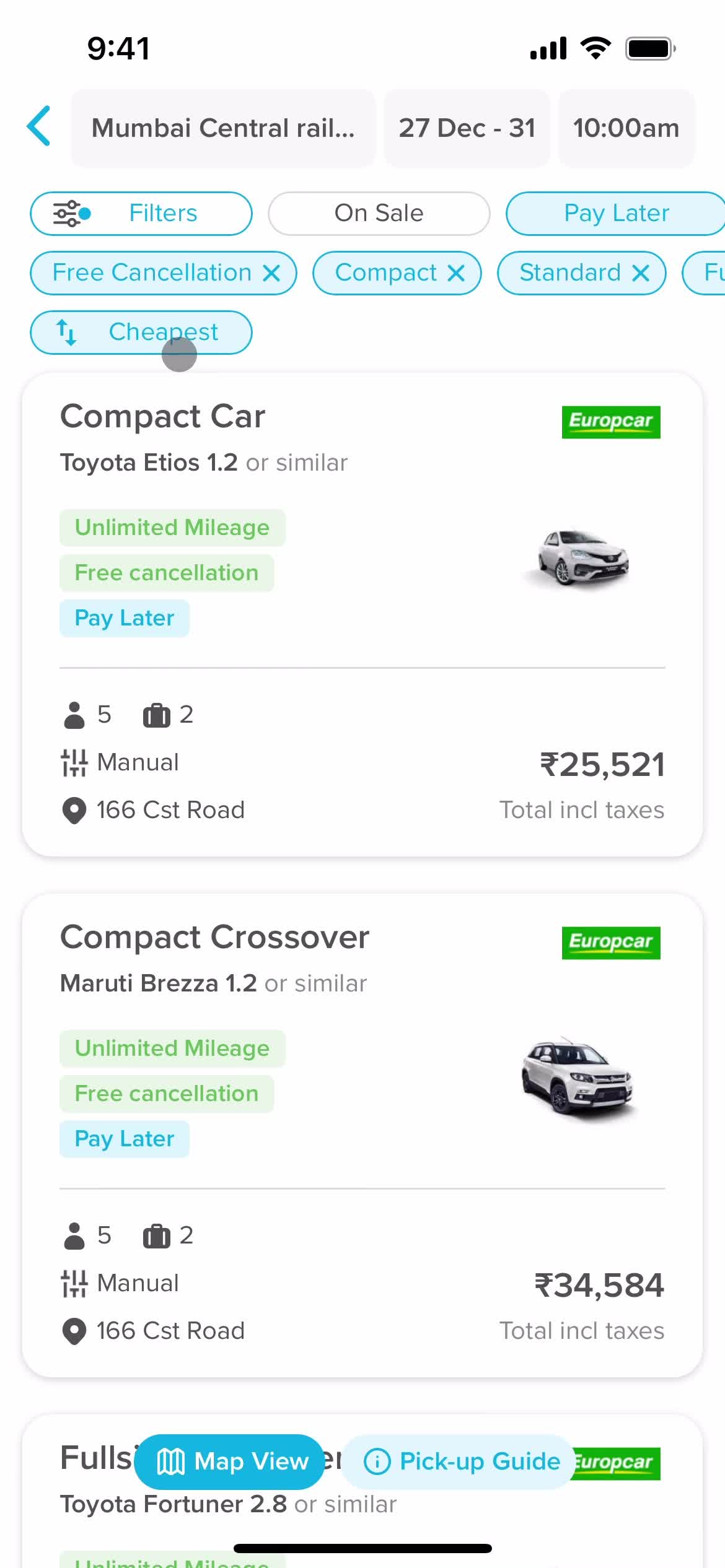The width and height of the screenshot is (725, 1568).
Task: Tap the Maruti Brezza car image
Action: [579, 1079]
